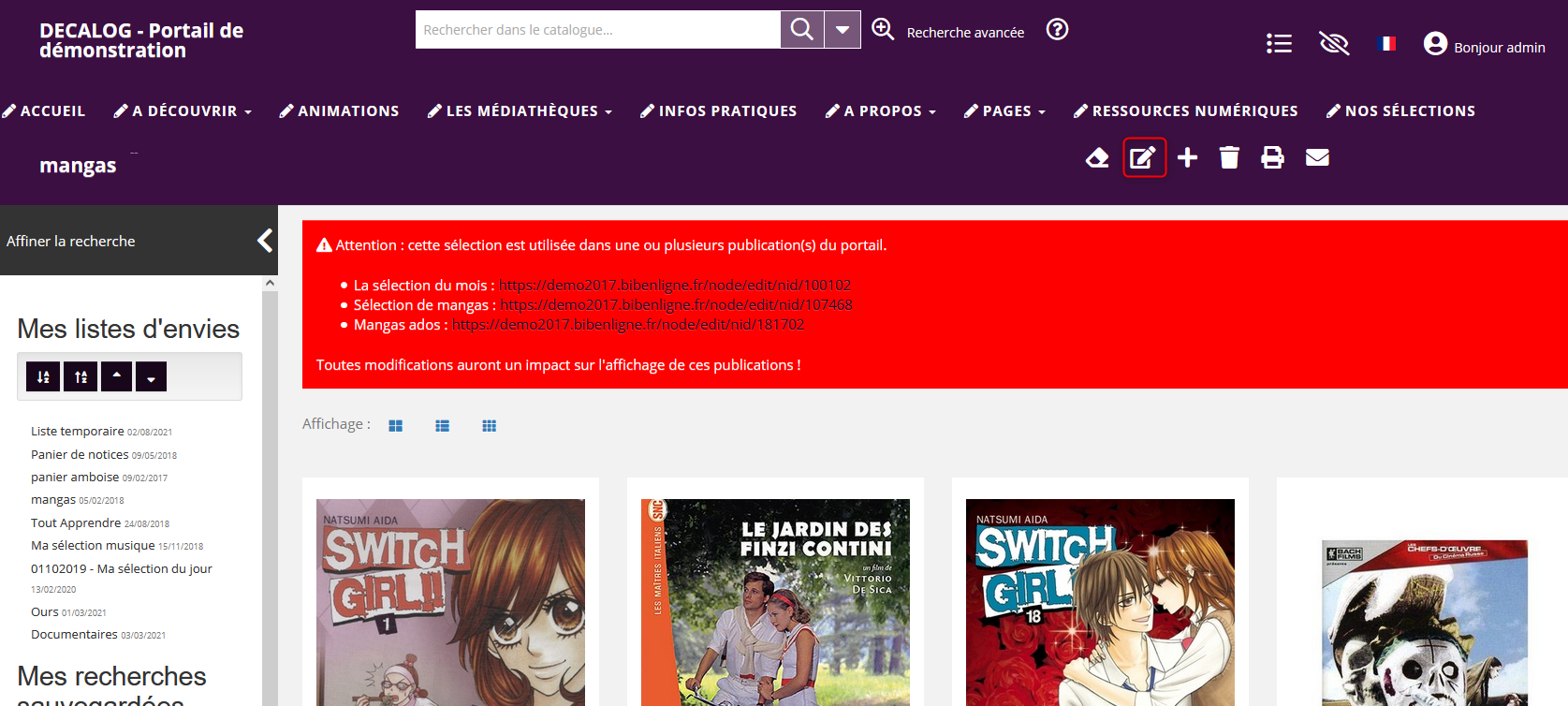
Task: Open Le Jardin des Finzi Contini cover
Action: click(x=775, y=602)
